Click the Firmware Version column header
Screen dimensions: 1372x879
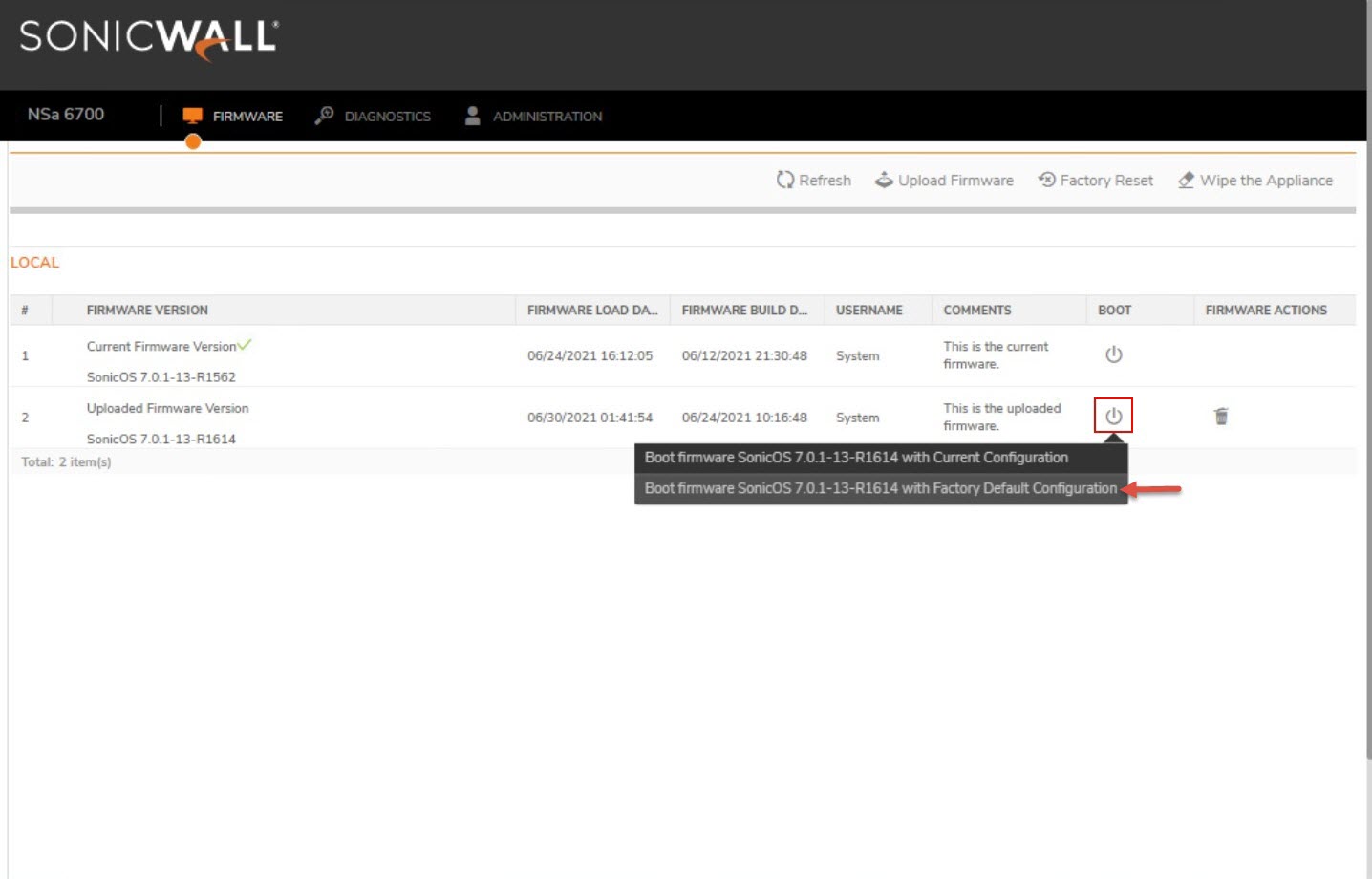pos(147,311)
